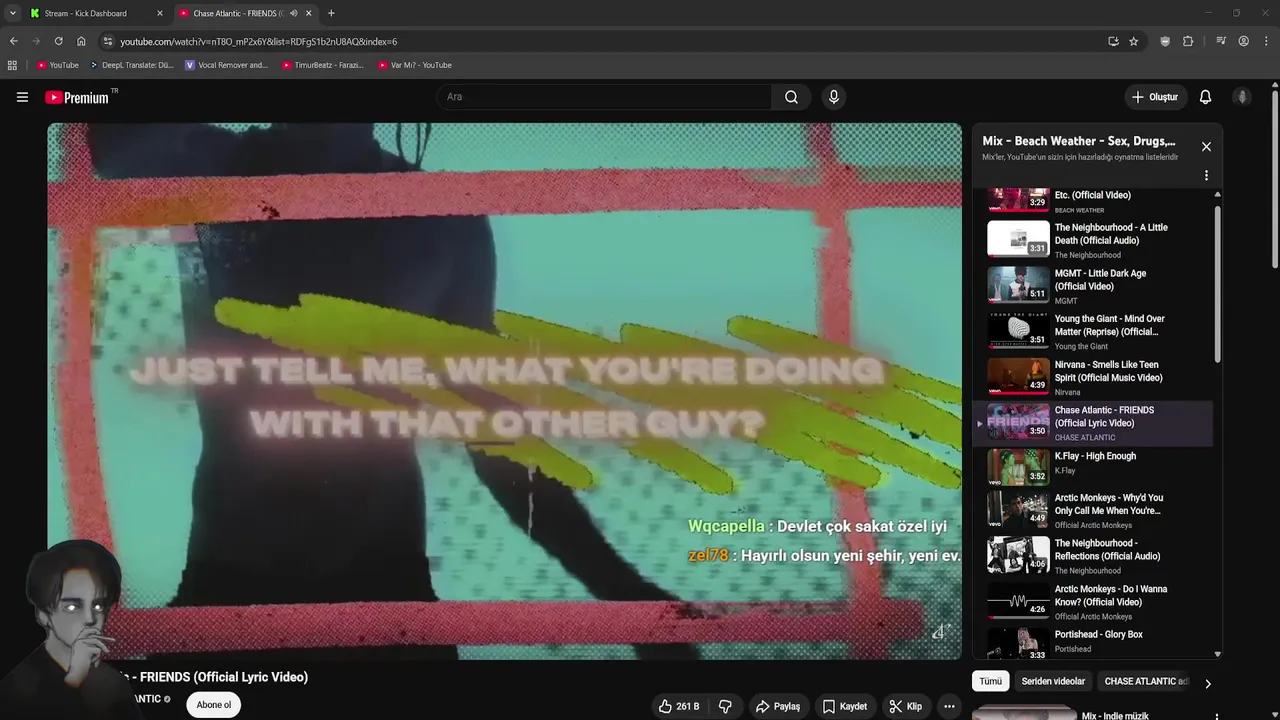Open YouTube notifications bell
The height and width of the screenshot is (720, 1280).
tap(1205, 97)
